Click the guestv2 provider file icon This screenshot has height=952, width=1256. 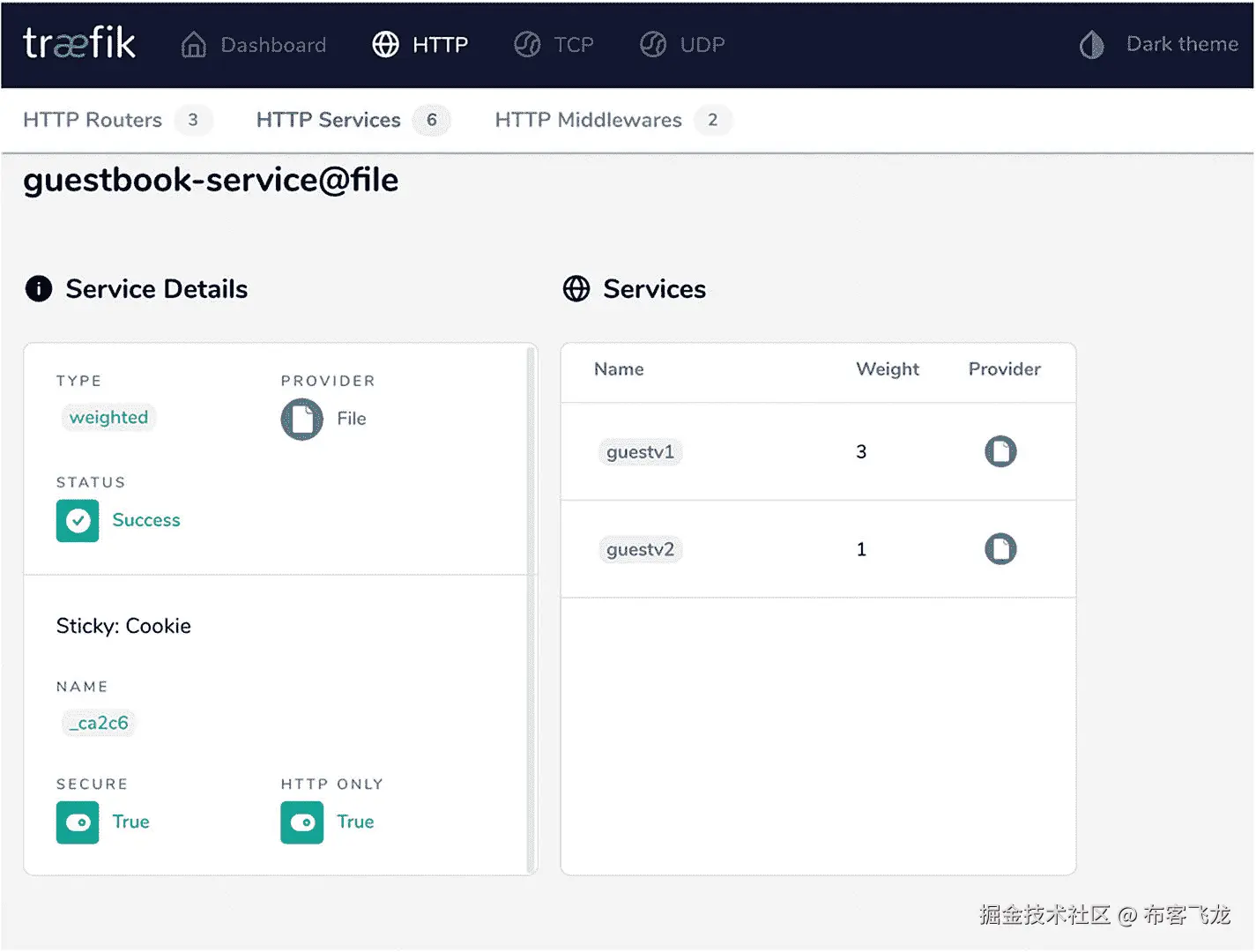click(1000, 549)
